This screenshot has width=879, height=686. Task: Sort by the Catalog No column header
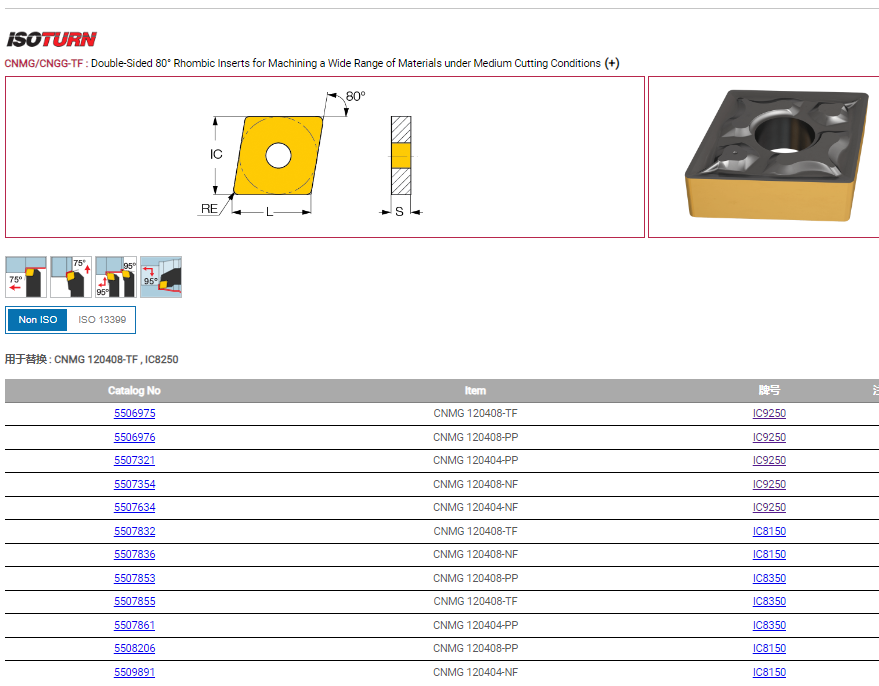point(134,391)
